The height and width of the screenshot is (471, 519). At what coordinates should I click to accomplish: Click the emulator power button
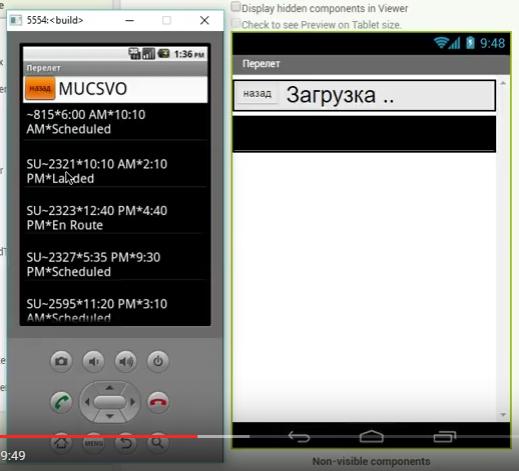point(158,361)
